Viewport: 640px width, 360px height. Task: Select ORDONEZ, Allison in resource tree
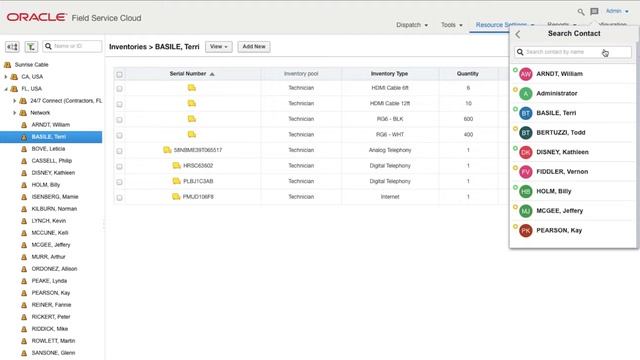coord(54,269)
